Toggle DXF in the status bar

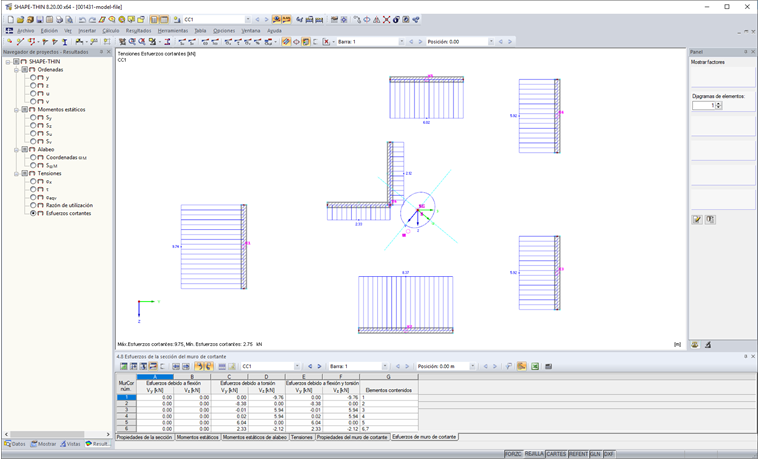coord(609,454)
